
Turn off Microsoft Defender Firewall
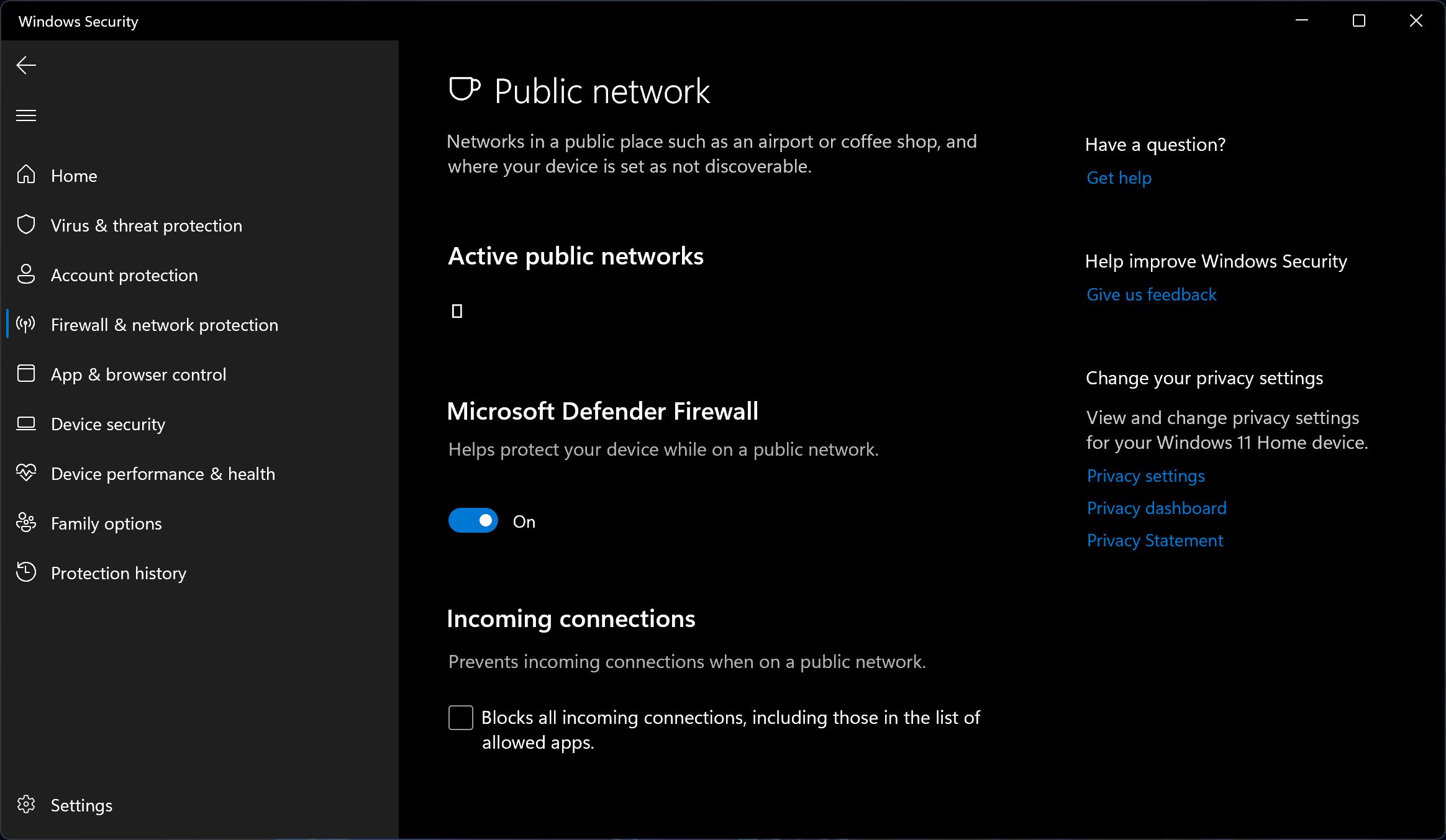tap(472, 520)
